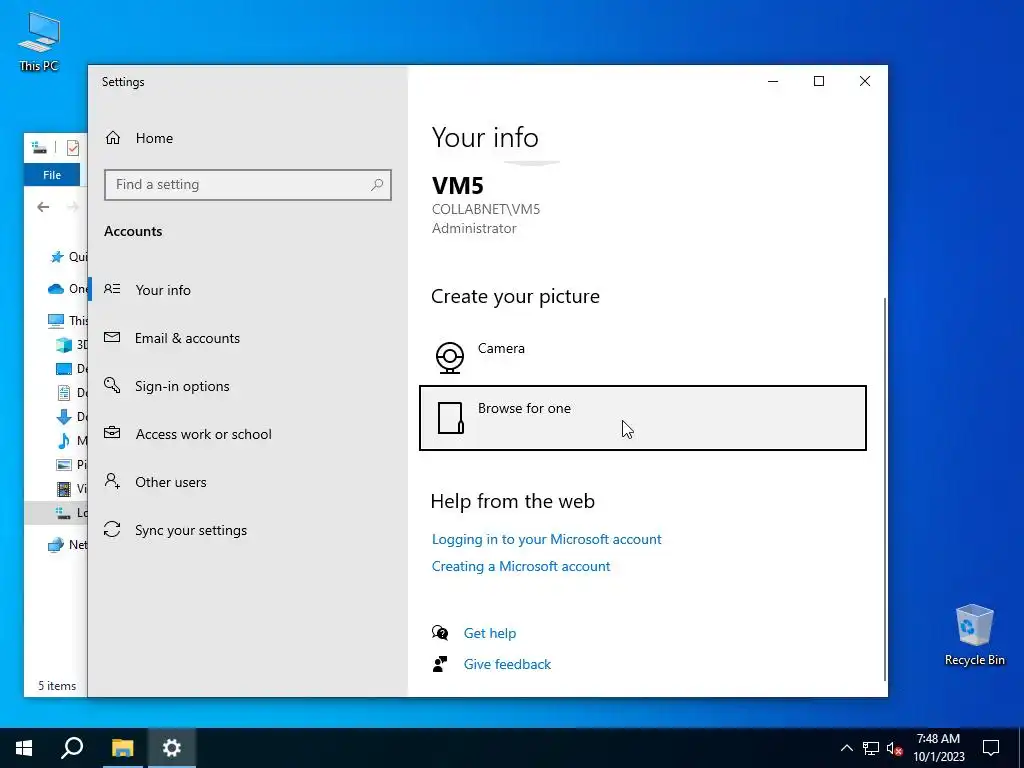The width and height of the screenshot is (1024, 768).
Task: Select Pictures folder icon in File Explorer
Action: point(64,465)
